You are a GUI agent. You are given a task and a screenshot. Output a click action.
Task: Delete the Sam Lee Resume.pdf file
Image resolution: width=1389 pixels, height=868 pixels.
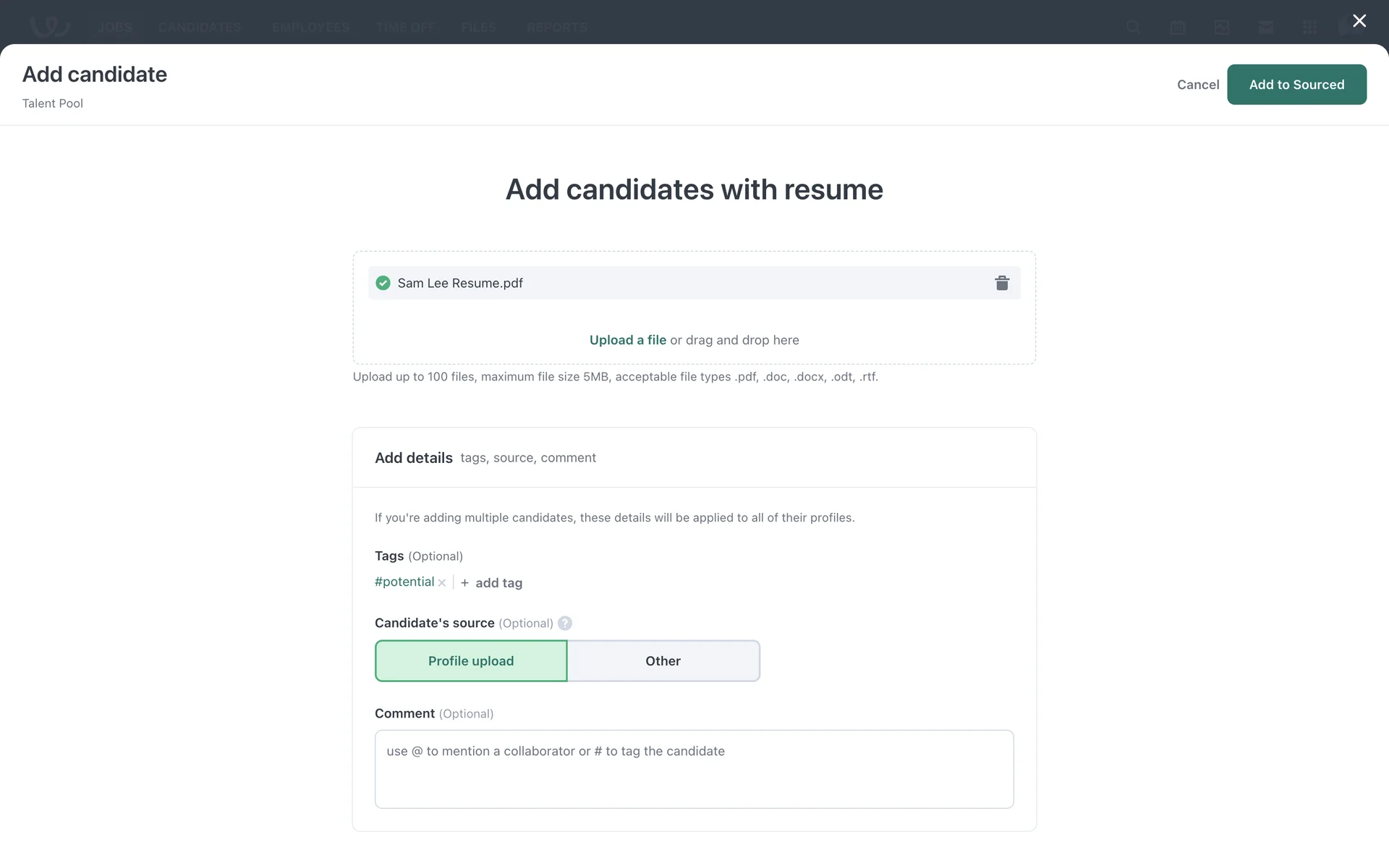click(x=1001, y=283)
